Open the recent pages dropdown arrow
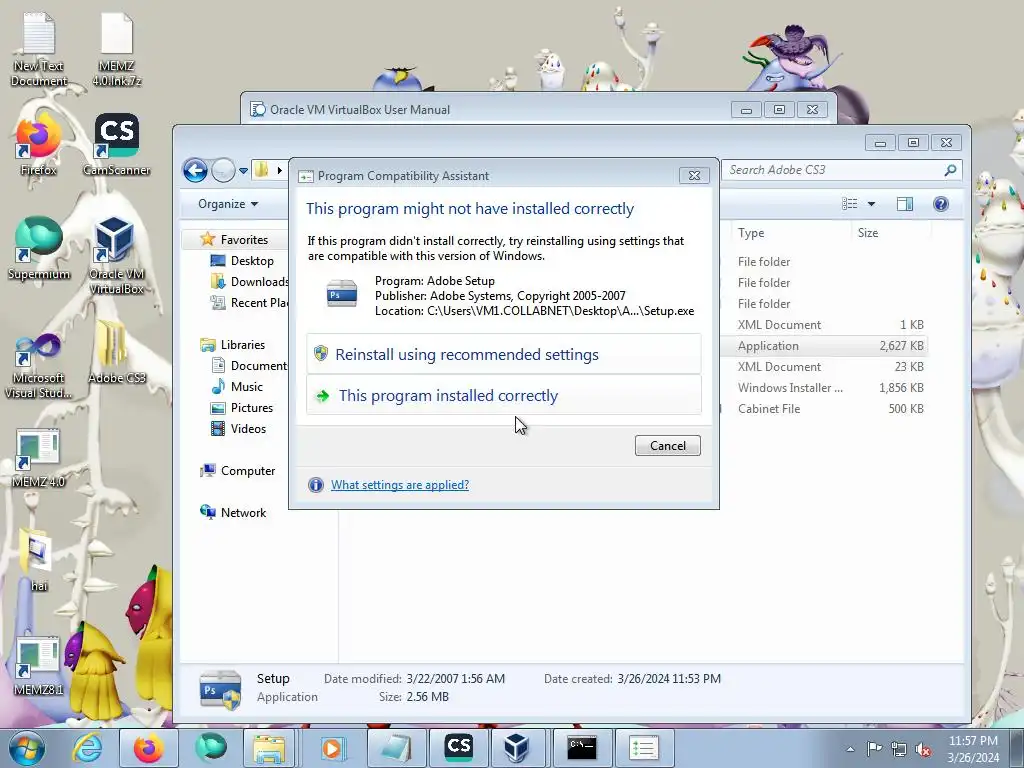The image size is (1024, 768). pyautogui.click(x=243, y=170)
